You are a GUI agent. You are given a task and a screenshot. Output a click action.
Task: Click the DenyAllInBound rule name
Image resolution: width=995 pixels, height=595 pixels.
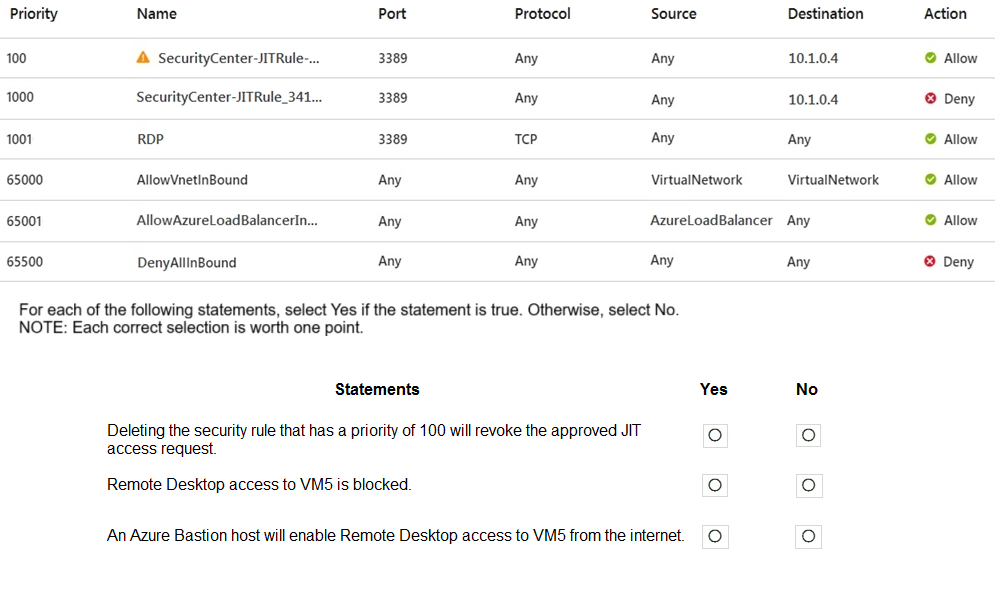(186, 262)
